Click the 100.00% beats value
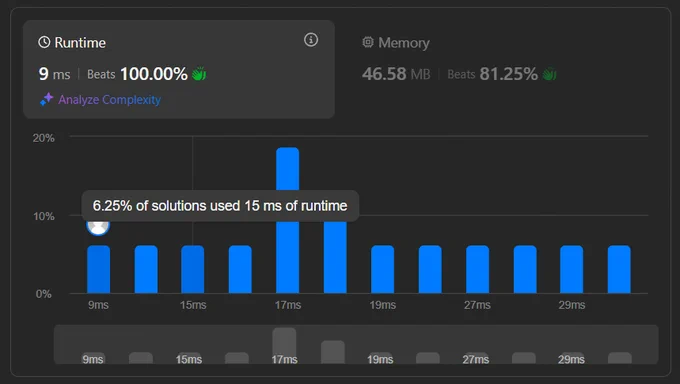This screenshot has height=384, width=680. [x=154, y=74]
